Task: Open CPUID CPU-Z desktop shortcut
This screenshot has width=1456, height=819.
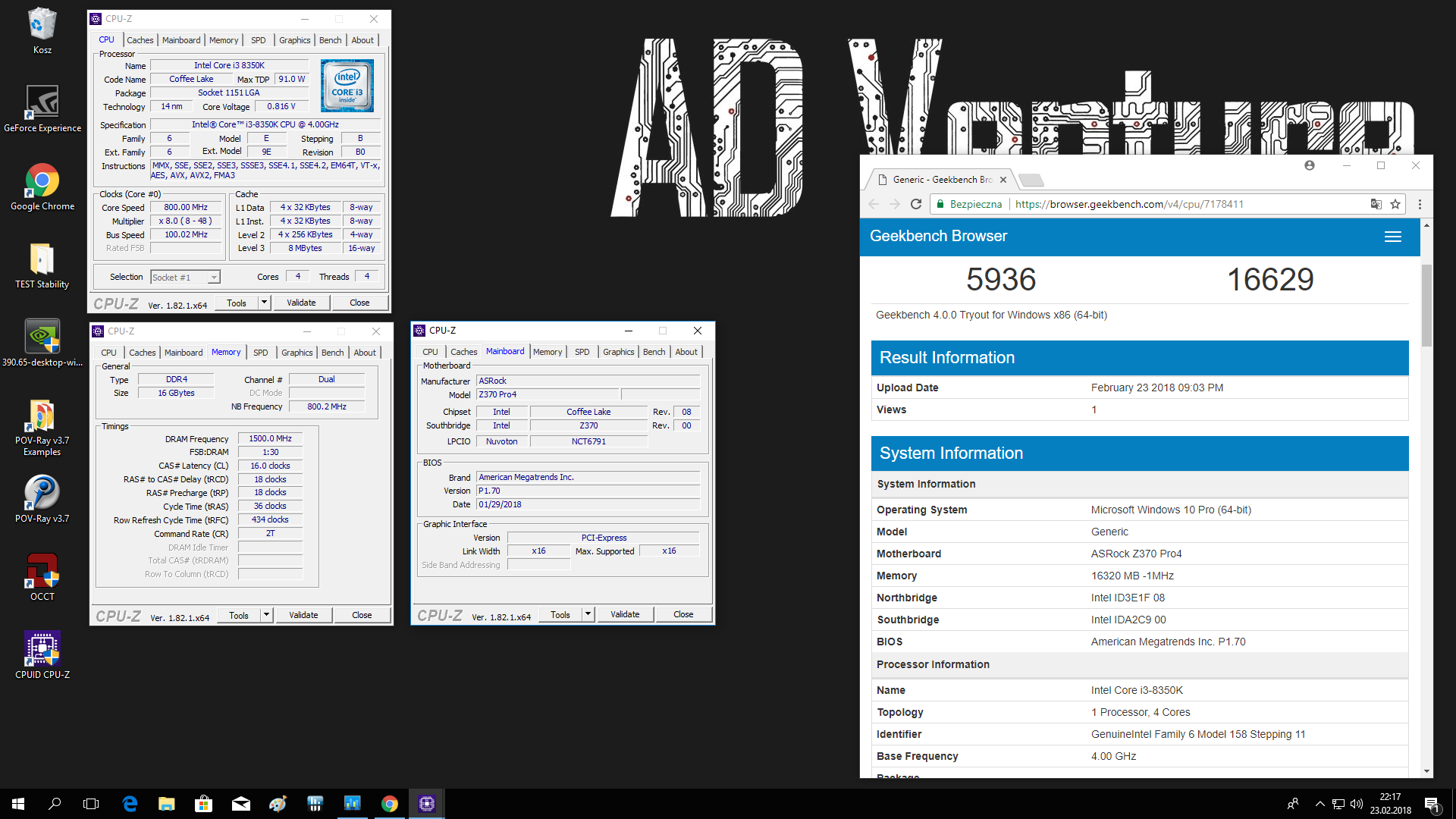Action: (42, 655)
